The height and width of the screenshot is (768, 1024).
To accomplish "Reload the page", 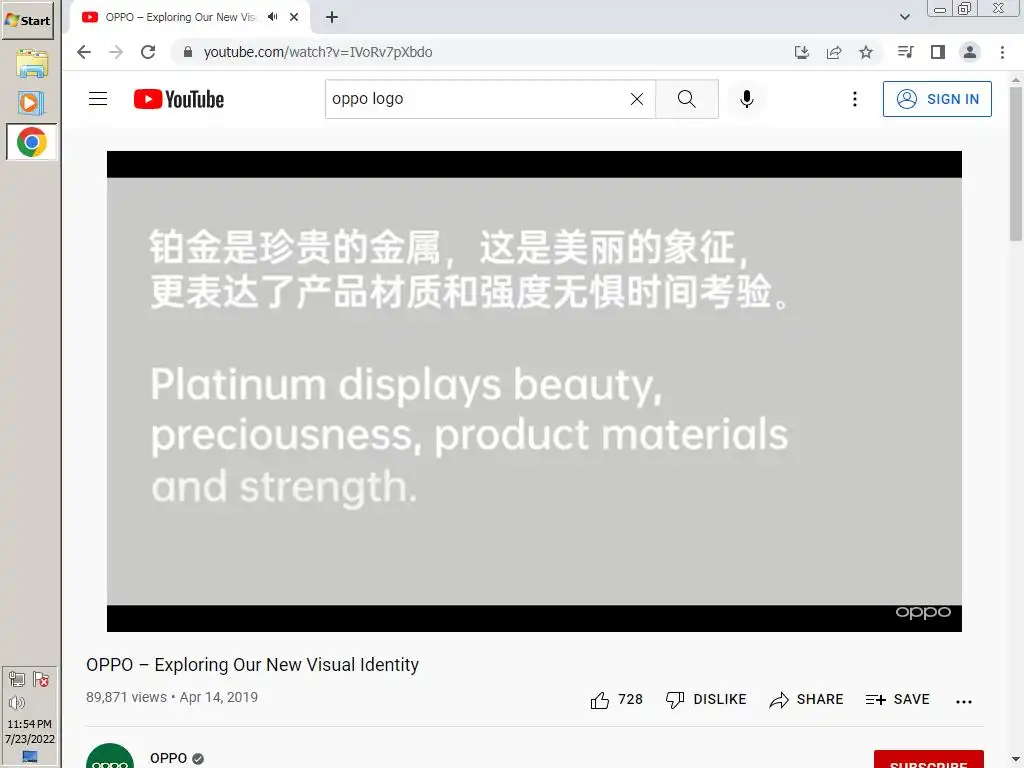I will 148,52.
